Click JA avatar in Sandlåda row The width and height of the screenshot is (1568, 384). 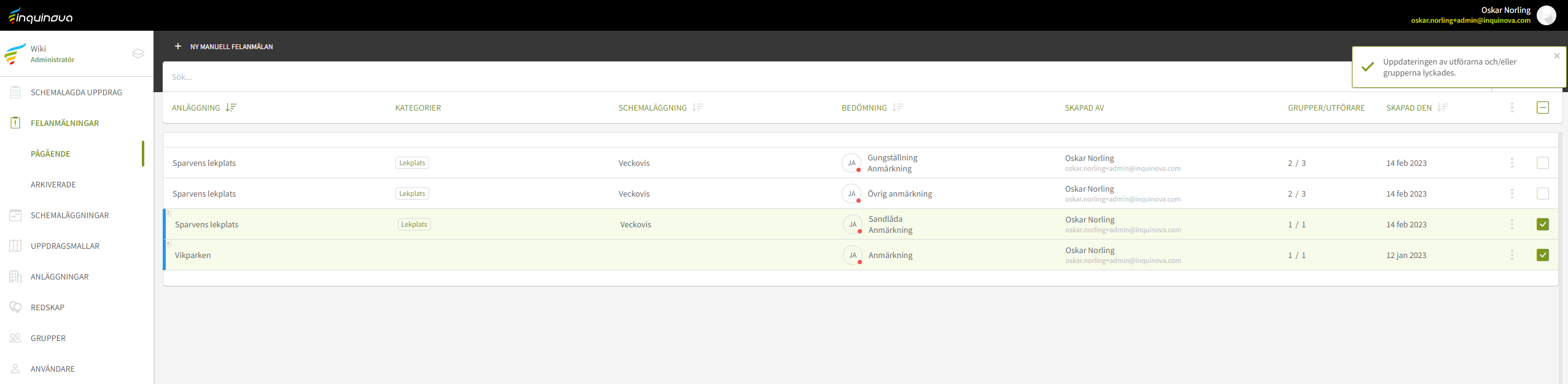point(852,224)
